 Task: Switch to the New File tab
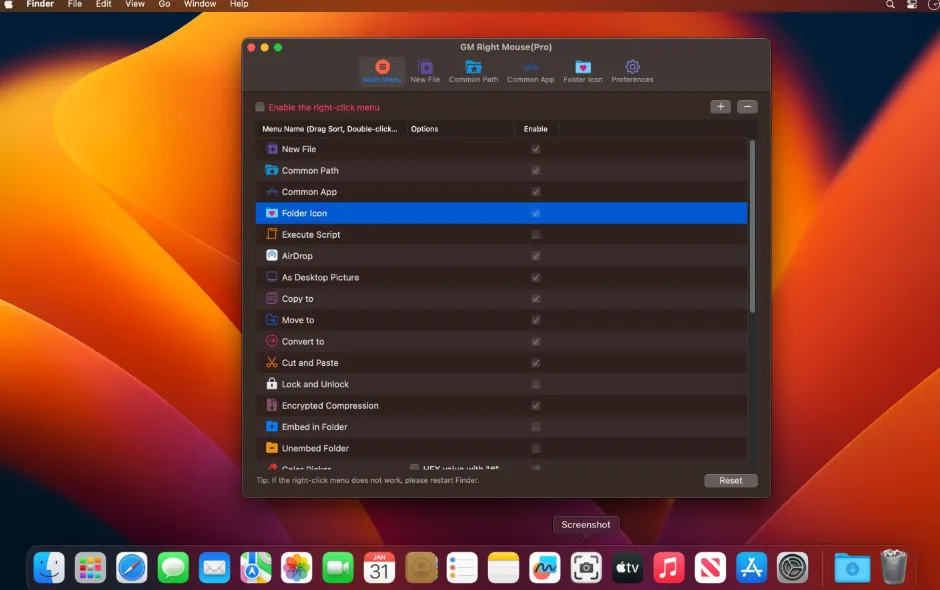coord(425,71)
